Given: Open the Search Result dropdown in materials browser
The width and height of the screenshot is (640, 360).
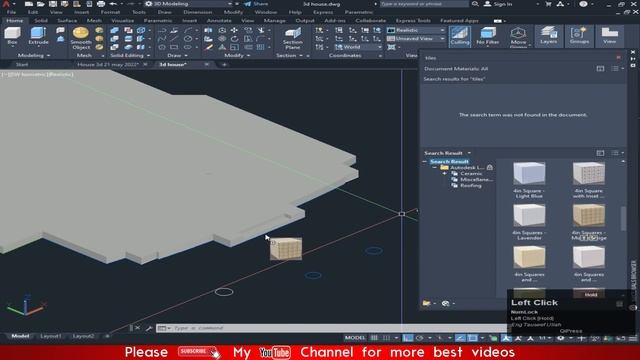Looking at the screenshot, I should pos(447,153).
